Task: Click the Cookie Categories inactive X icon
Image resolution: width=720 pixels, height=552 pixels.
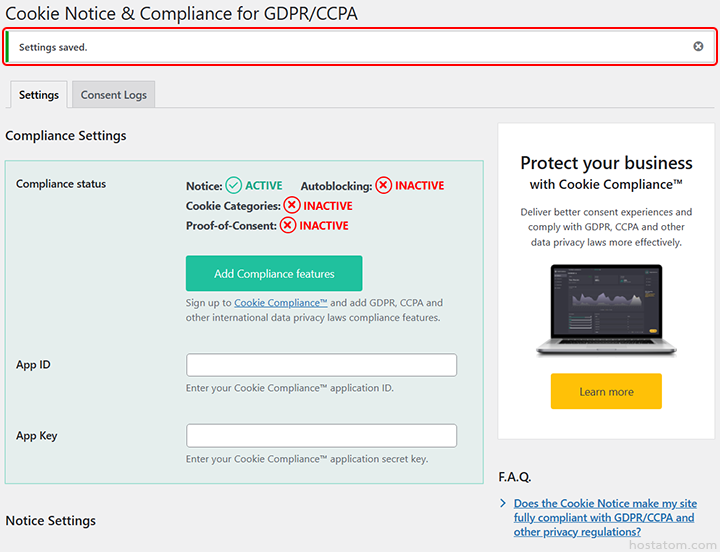Action: click(292, 205)
